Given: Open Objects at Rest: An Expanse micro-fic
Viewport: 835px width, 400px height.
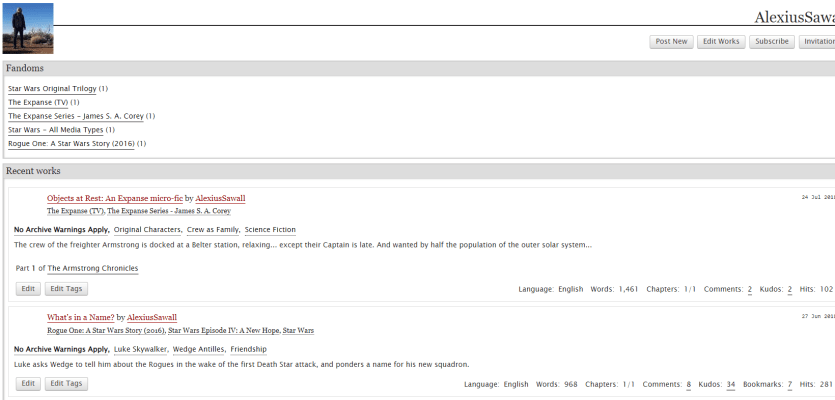Looking at the screenshot, I should [x=114, y=199].
